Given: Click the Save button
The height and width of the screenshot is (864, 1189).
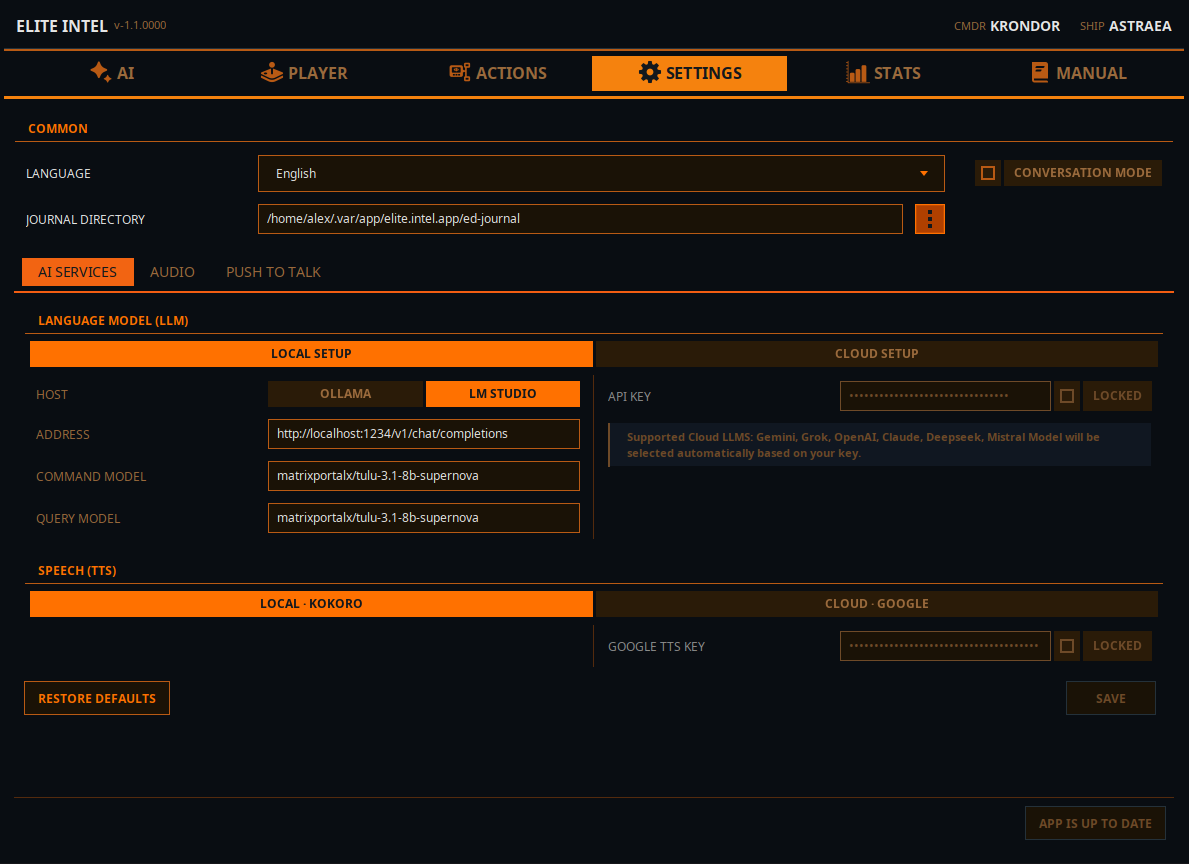Looking at the screenshot, I should click(1110, 698).
